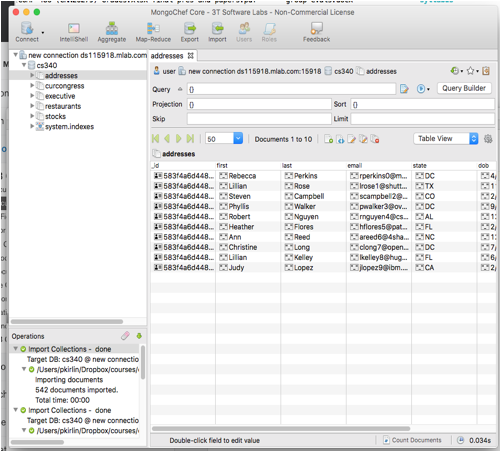The width and height of the screenshot is (501, 452).
Task: Open the Aggregate tool
Action: (x=112, y=33)
